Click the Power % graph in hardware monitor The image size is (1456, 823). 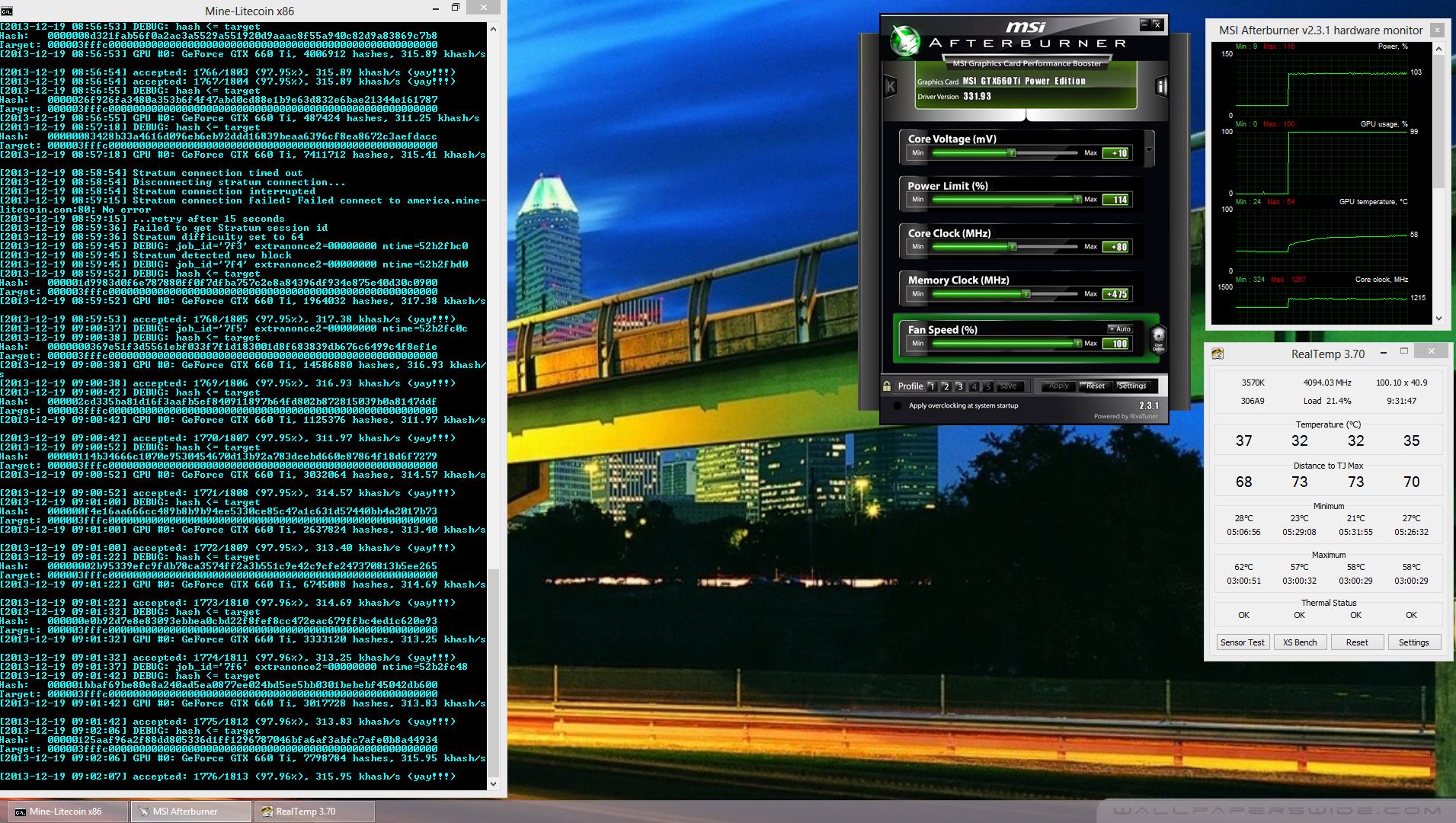click(x=1322, y=84)
